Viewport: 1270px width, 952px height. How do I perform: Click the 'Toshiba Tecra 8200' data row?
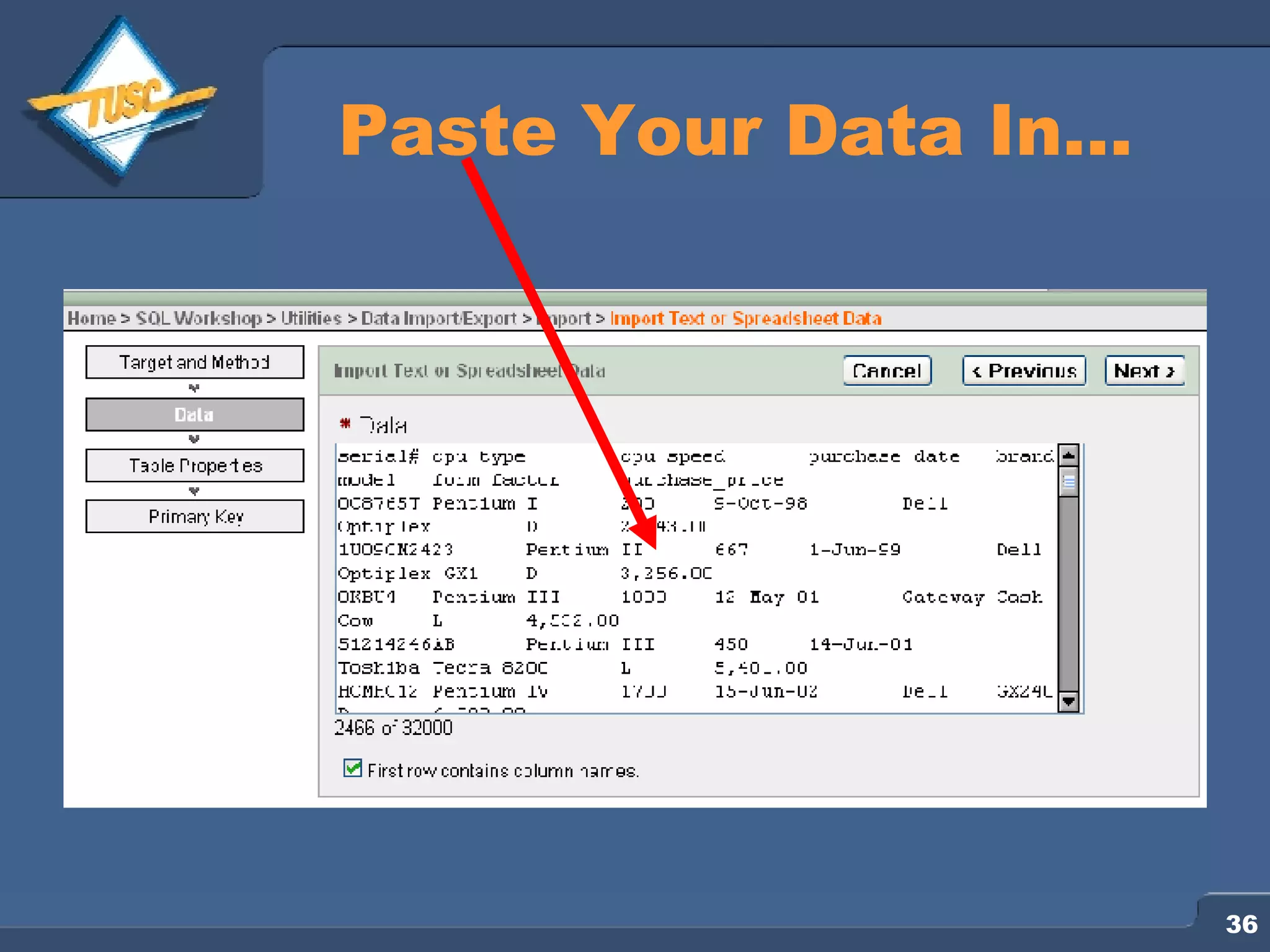coord(572,668)
